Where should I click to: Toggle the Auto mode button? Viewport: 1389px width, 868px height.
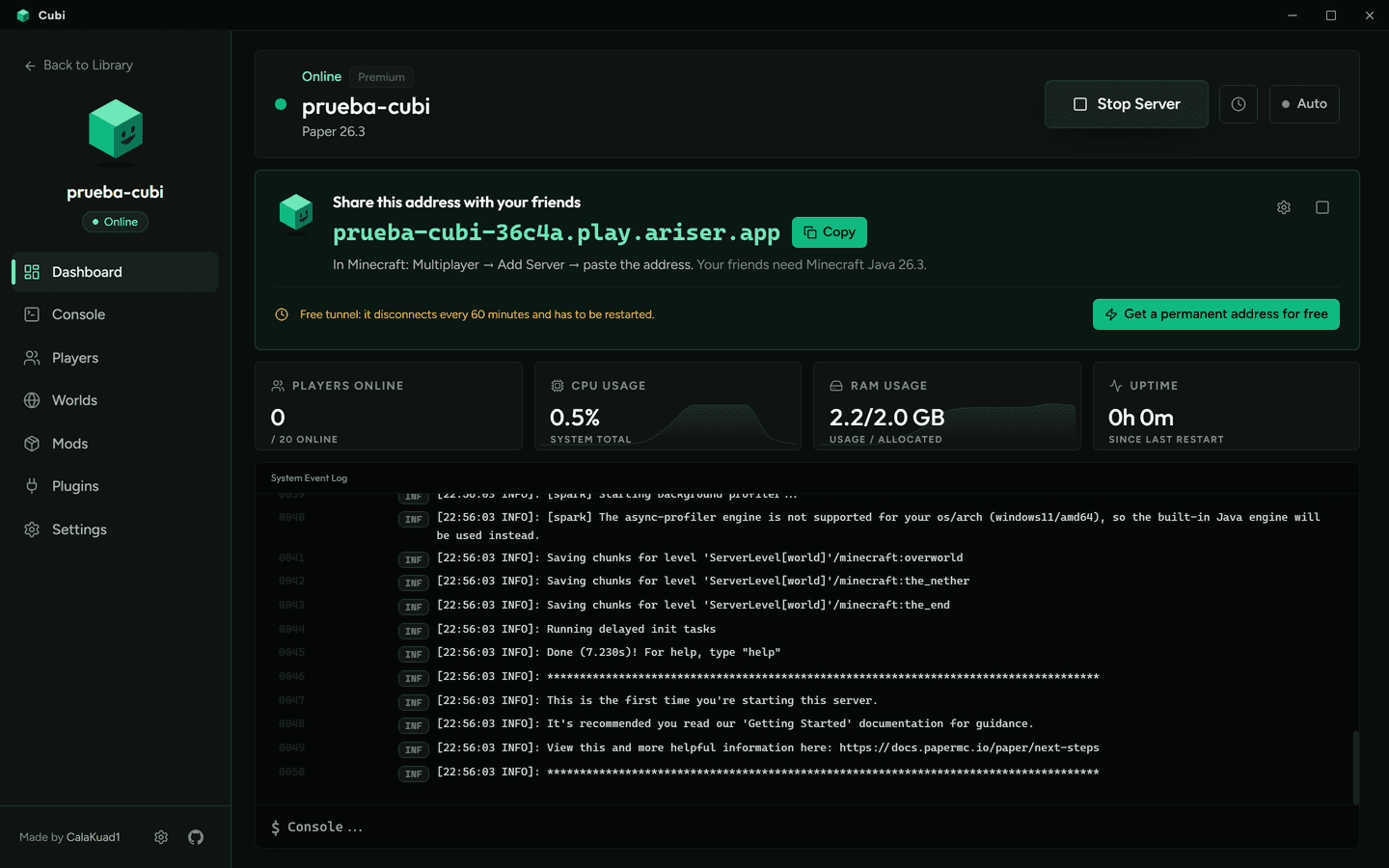(x=1304, y=104)
